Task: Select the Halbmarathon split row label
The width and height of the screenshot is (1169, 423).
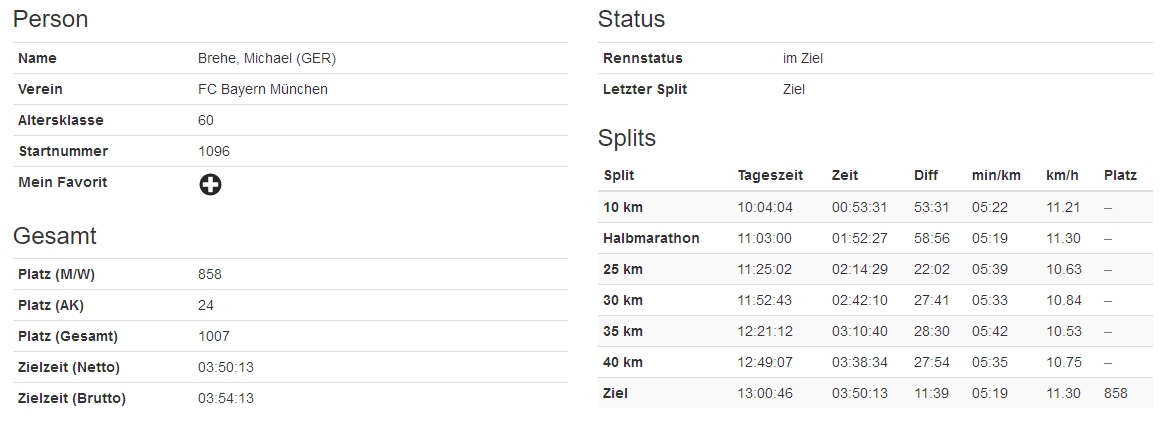Action: coord(651,238)
